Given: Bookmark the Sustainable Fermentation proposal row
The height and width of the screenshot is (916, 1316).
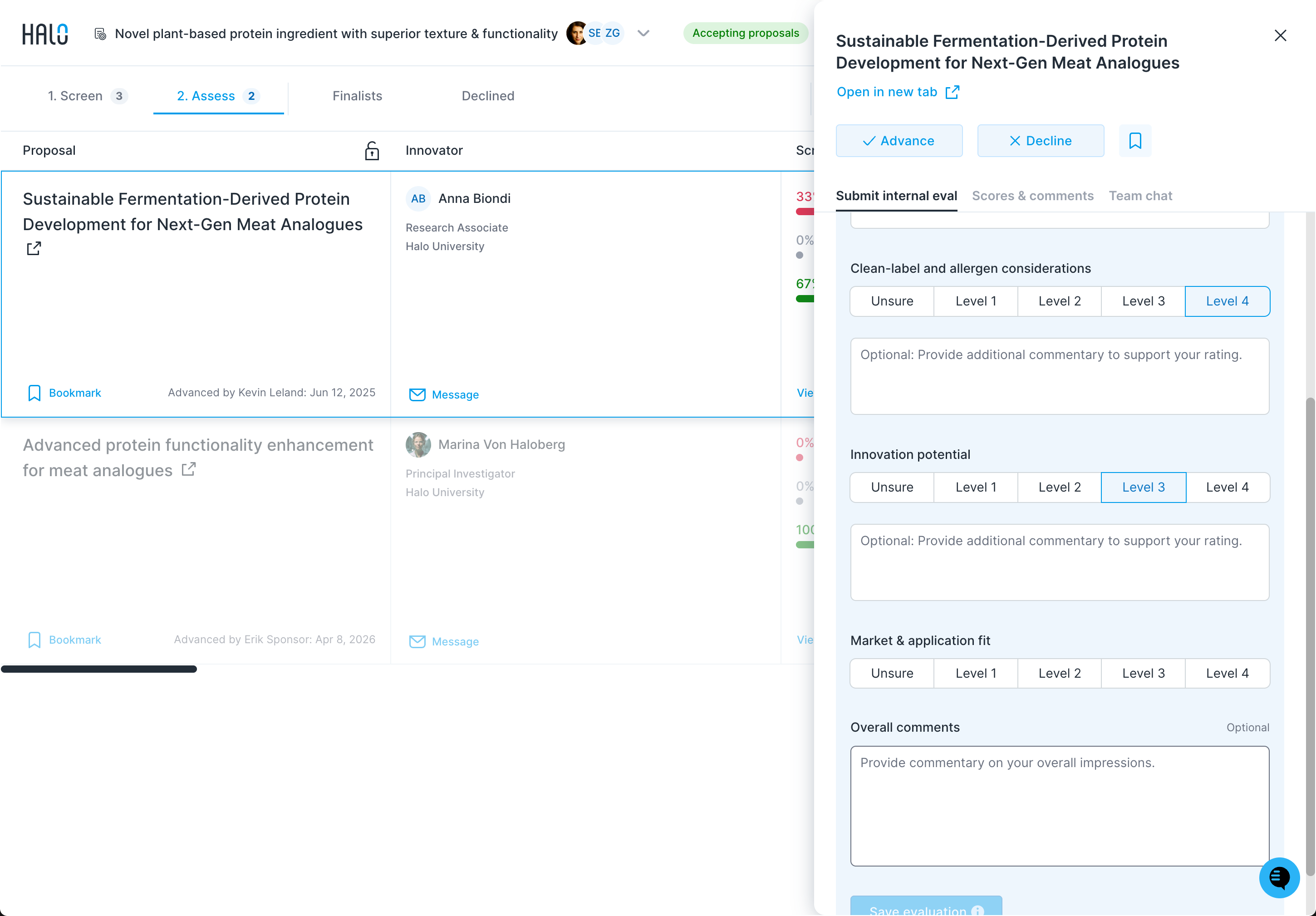Looking at the screenshot, I should [64, 393].
